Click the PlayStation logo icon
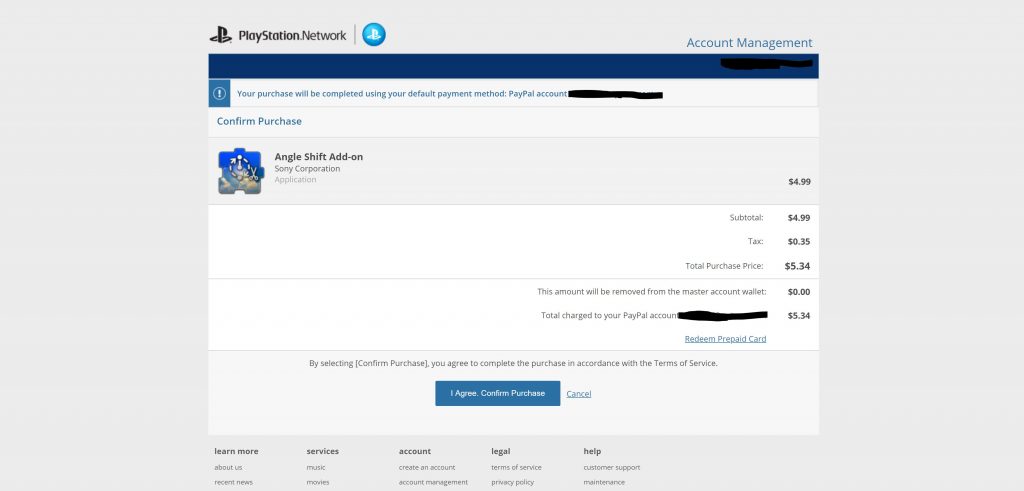 (221, 35)
